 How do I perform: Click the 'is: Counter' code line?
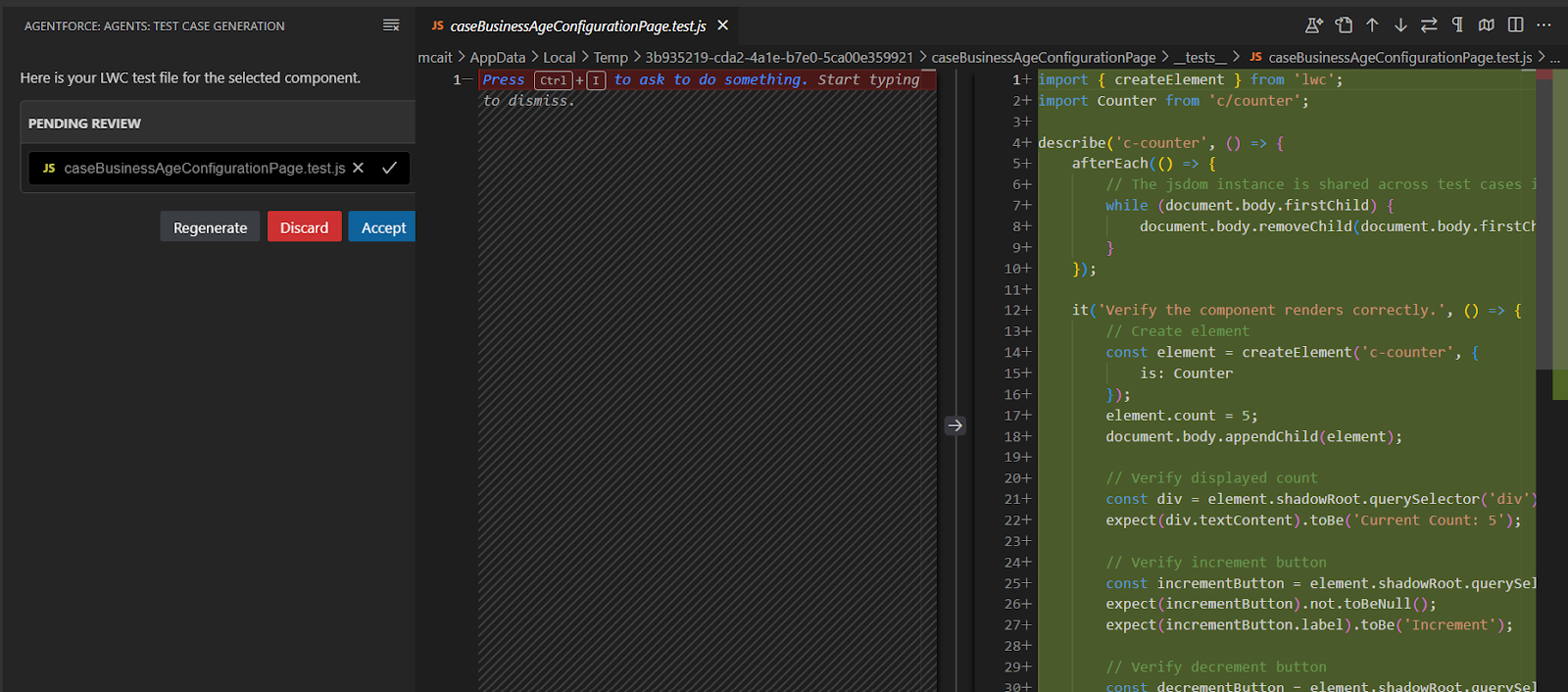tap(1187, 373)
